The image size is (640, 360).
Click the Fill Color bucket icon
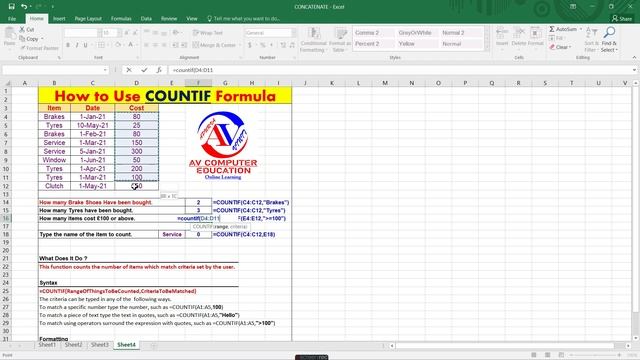(118, 45)
